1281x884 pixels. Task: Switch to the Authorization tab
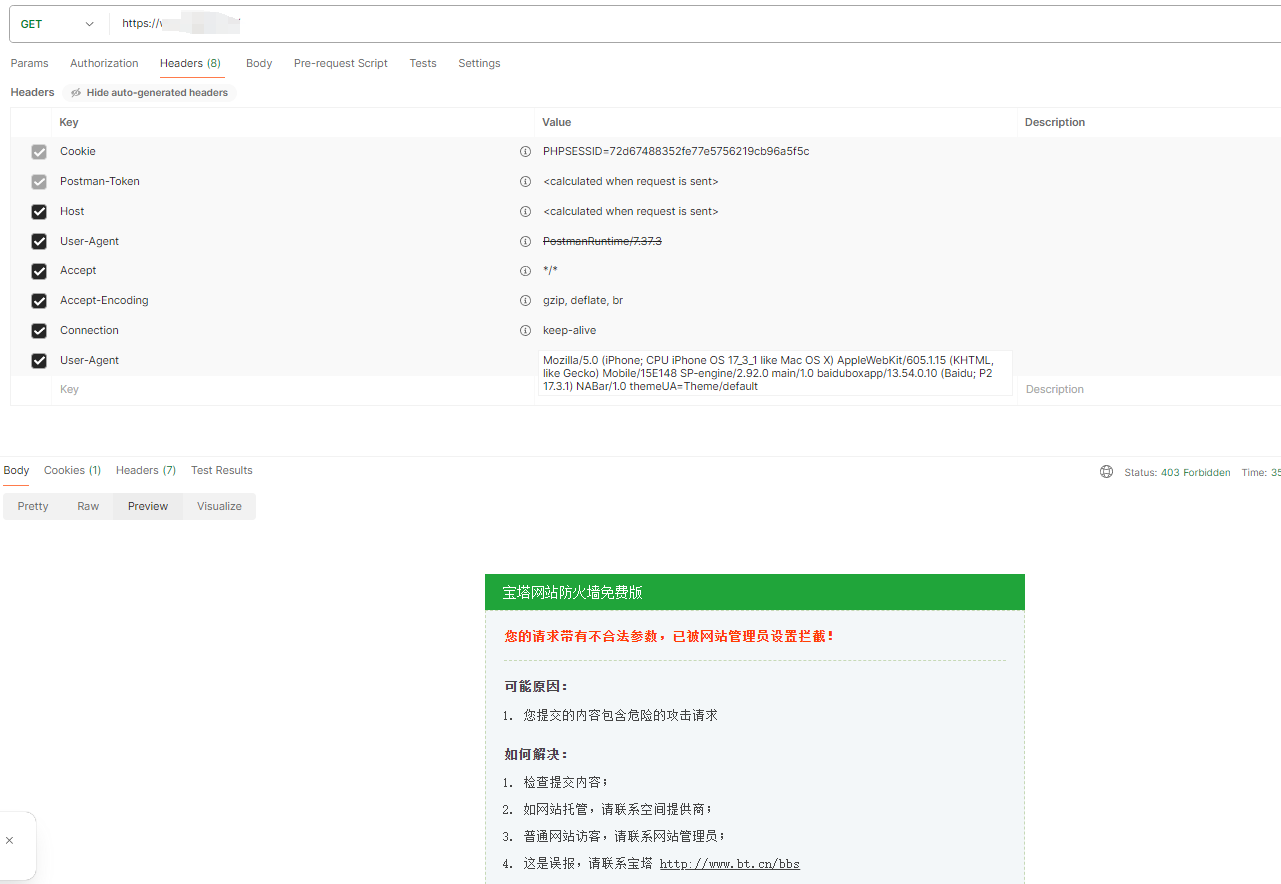pos(104,63)
